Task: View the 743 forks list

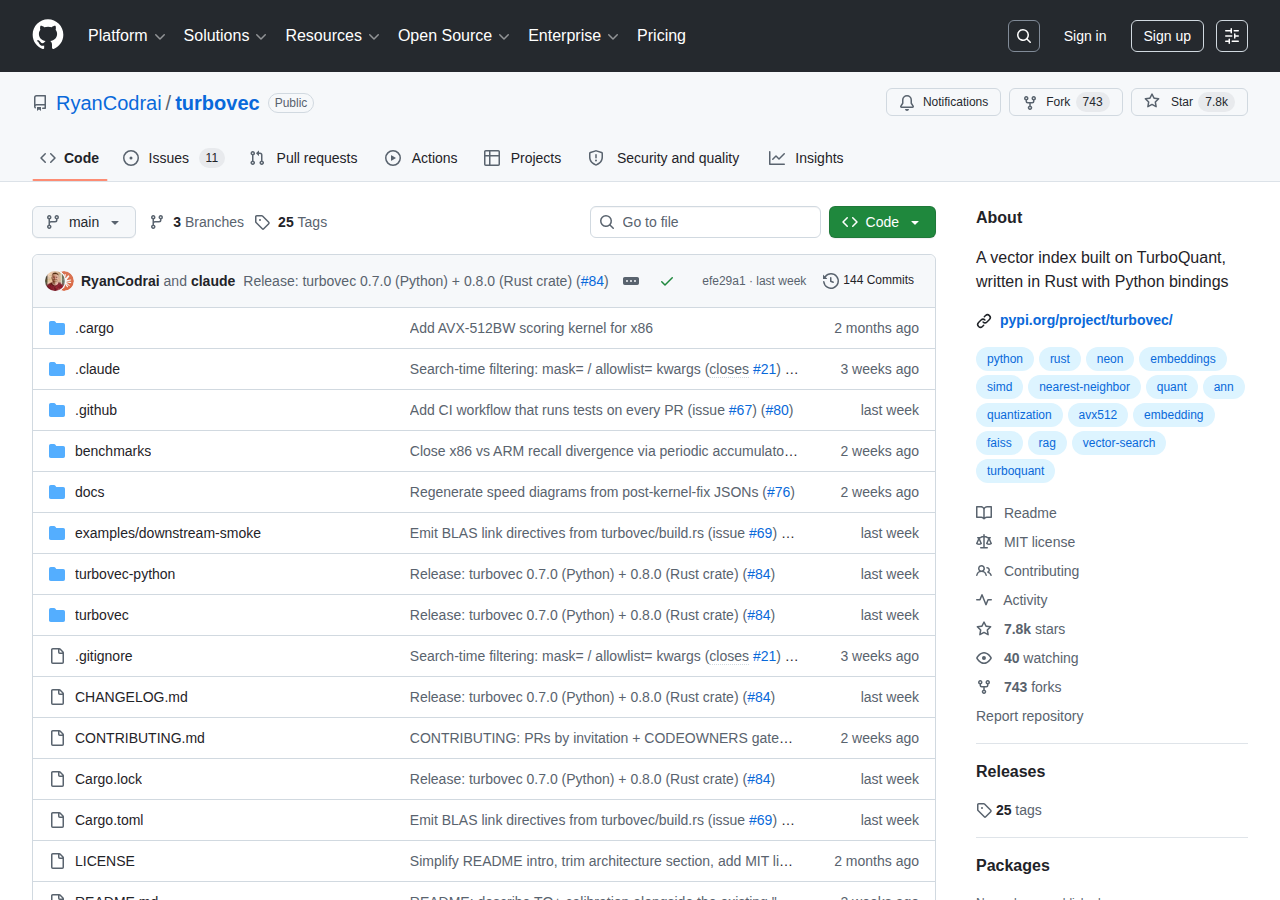Action: pyautogui.click(x=1019, y=687)
